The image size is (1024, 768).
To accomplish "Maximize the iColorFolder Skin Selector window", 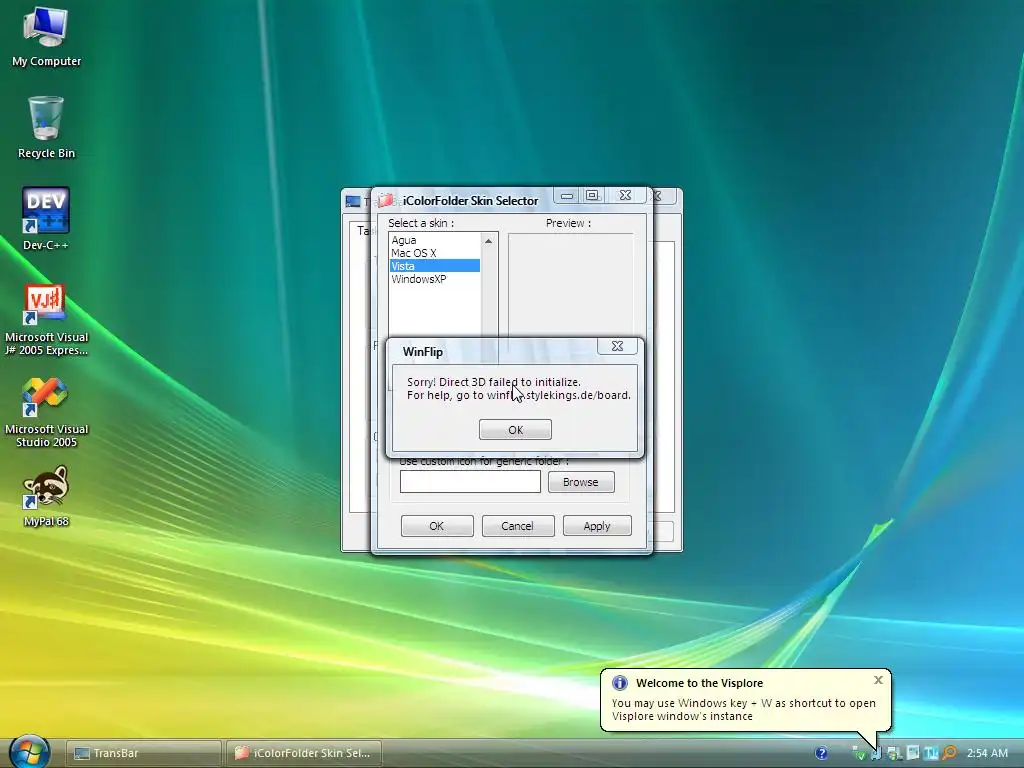I will [x=592, y=195].
